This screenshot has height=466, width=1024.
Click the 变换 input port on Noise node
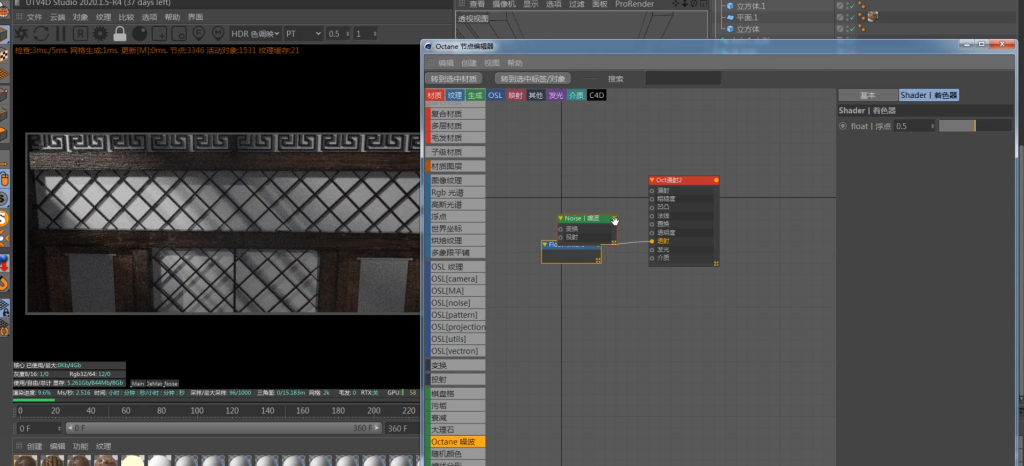point(560,229)
